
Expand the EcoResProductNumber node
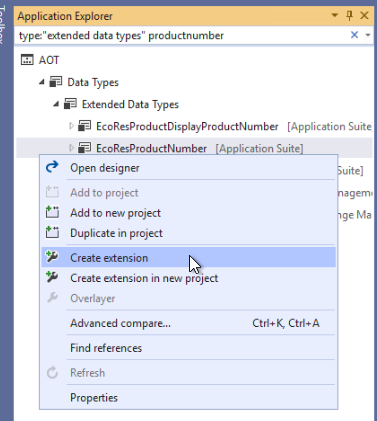[x=71, y=148]
